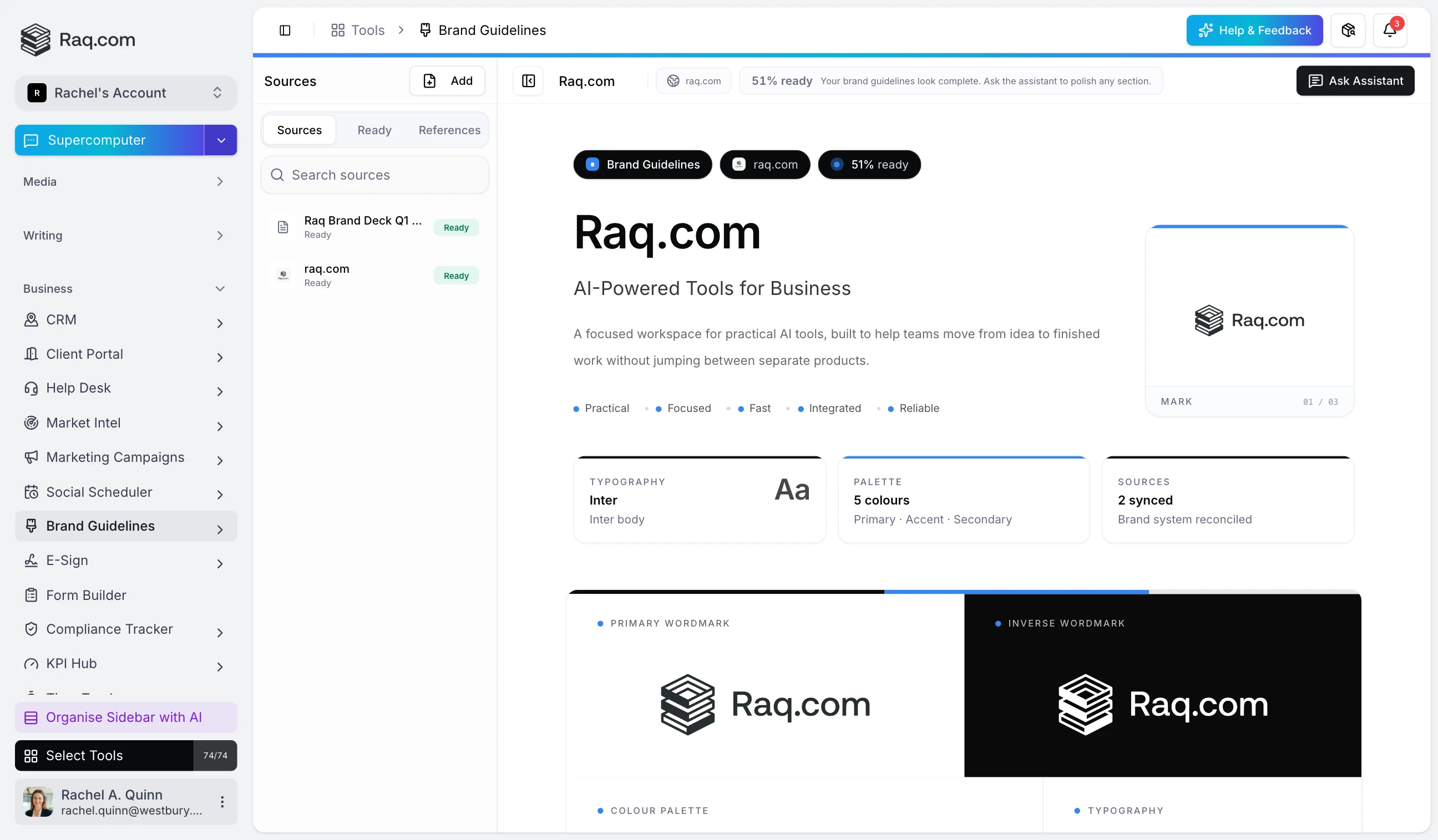Click the Market Intel radar icon
The width and height of the screenshot is (1438, 840).
coord(32,423)
